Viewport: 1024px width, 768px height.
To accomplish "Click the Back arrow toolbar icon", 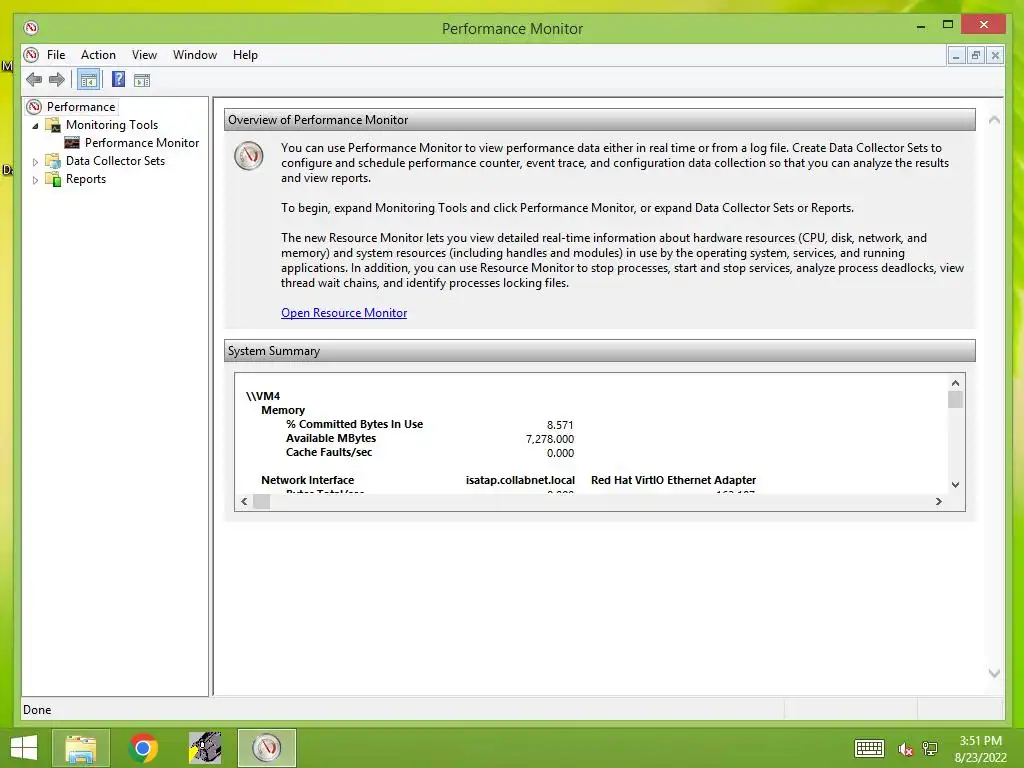I will click(x=34, y=80).
